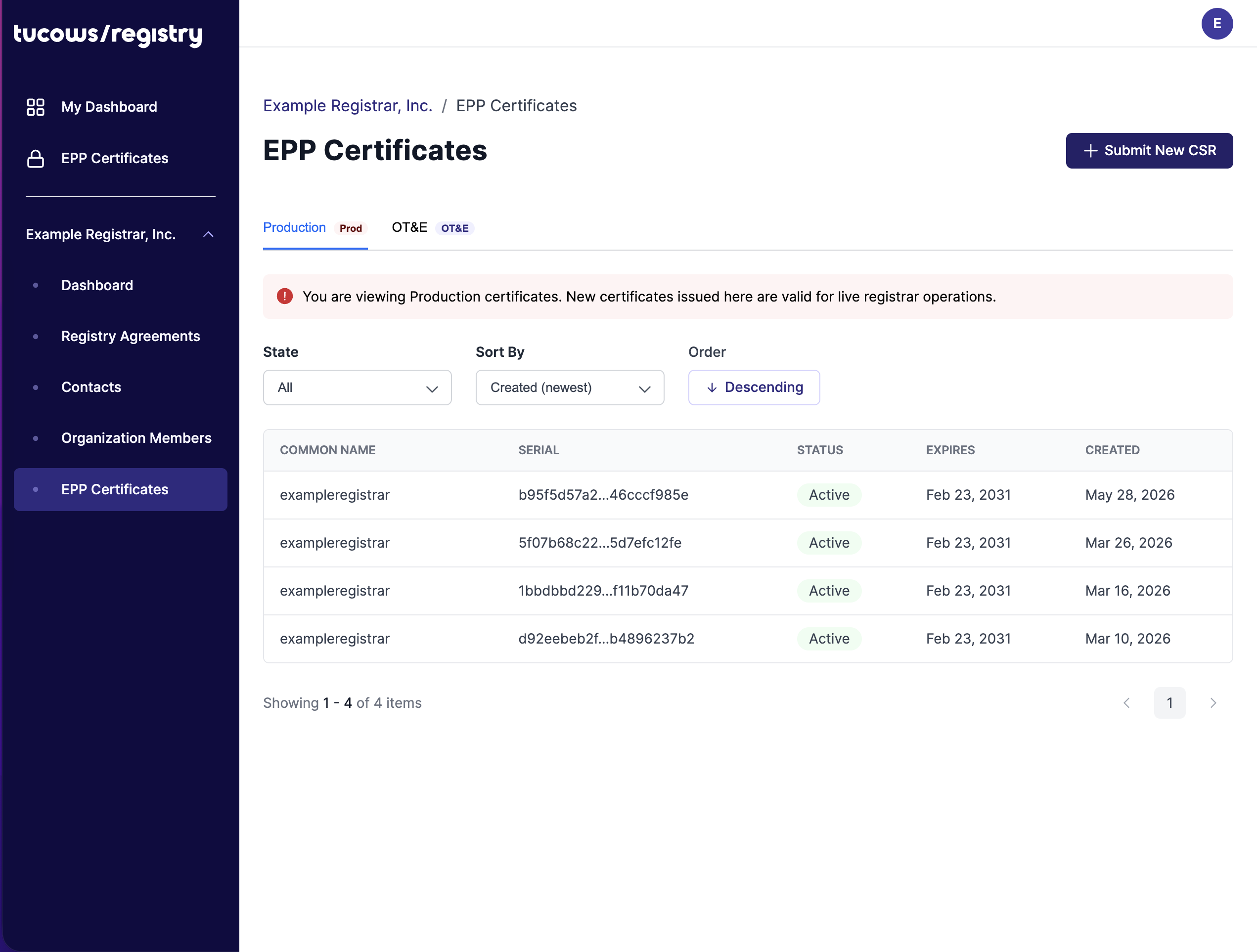
Task: Click the Common Name column header
Action: click(x=328, y=450)
